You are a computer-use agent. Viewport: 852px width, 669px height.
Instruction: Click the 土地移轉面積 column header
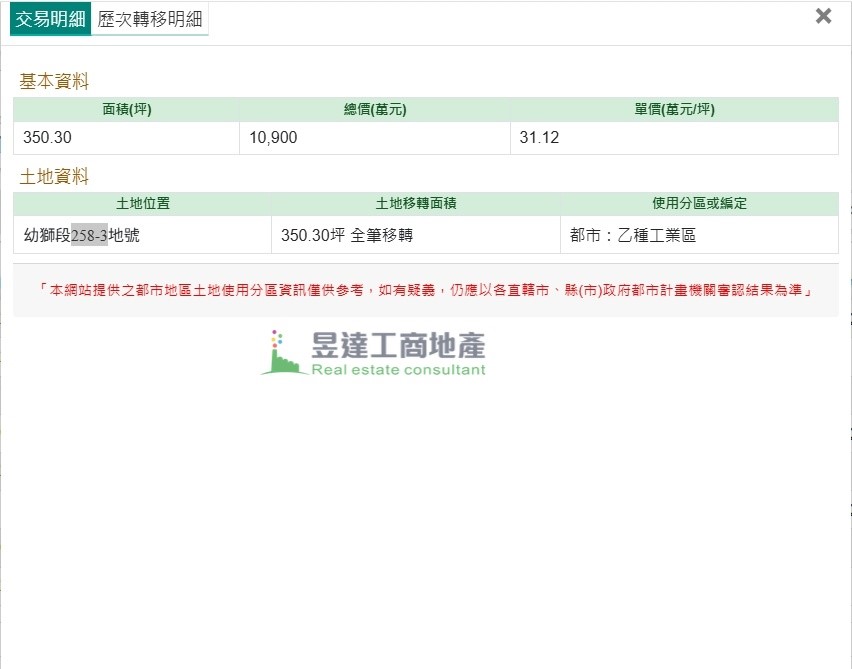tap(416, 204)
